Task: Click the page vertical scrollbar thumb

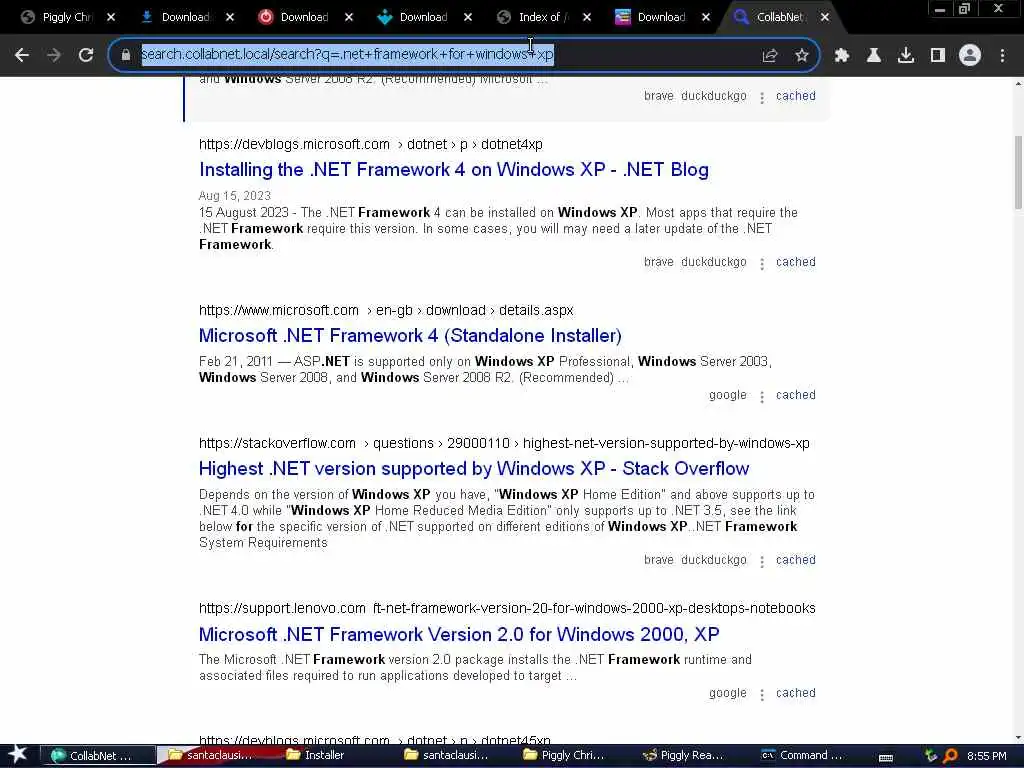Action: [1017, 172]
